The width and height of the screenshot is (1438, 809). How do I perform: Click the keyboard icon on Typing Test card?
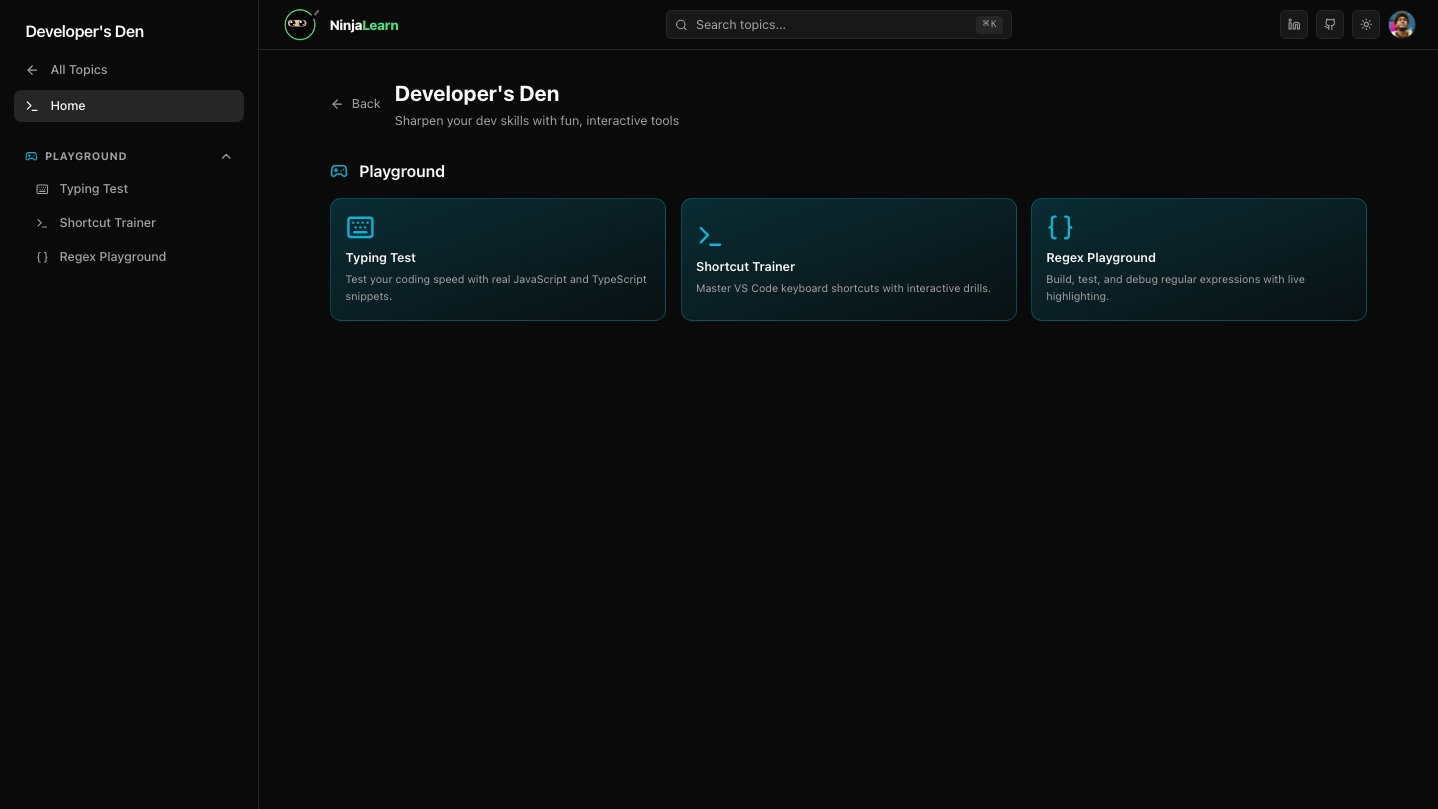[x=360, y=227]
